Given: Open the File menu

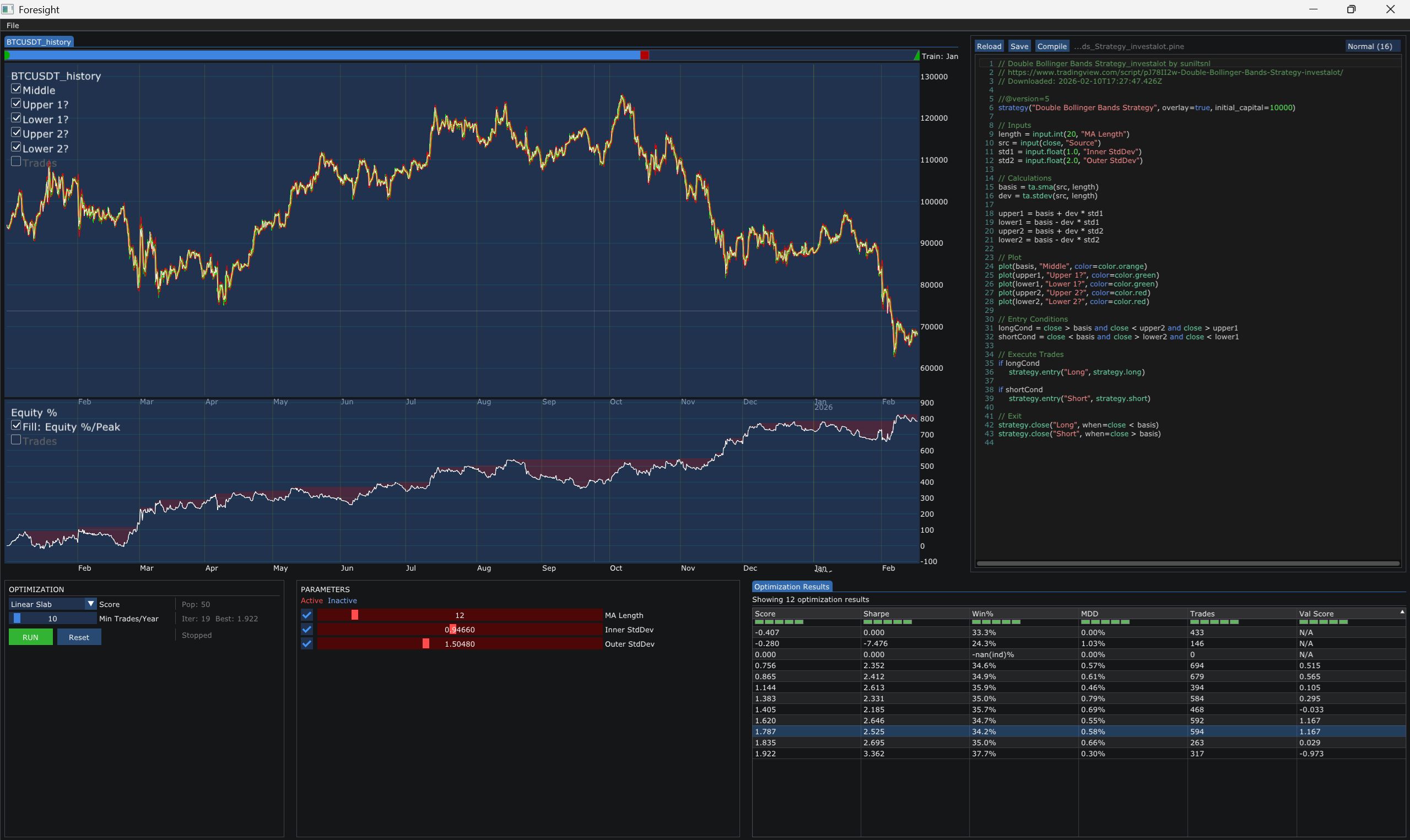Looking at the screenshot, I should [x=12, y=25].
